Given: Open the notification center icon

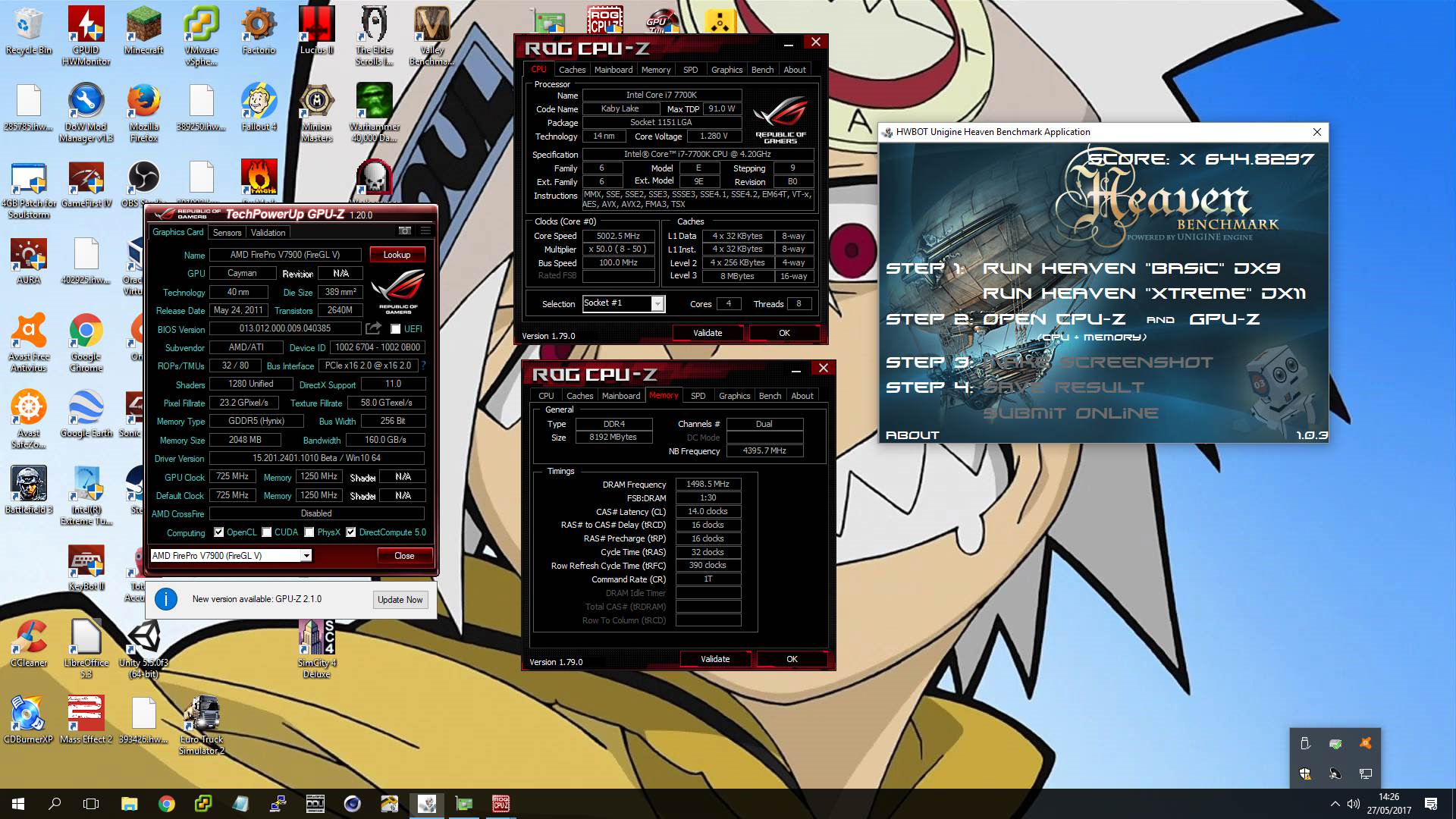Looking at the screenshot, I should (1431, 804).
